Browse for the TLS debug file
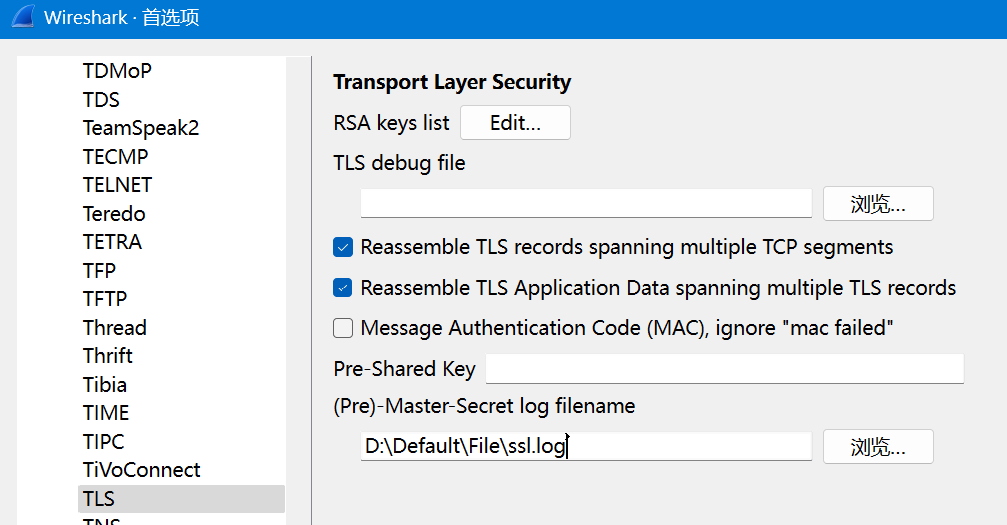 pos(877,204)
